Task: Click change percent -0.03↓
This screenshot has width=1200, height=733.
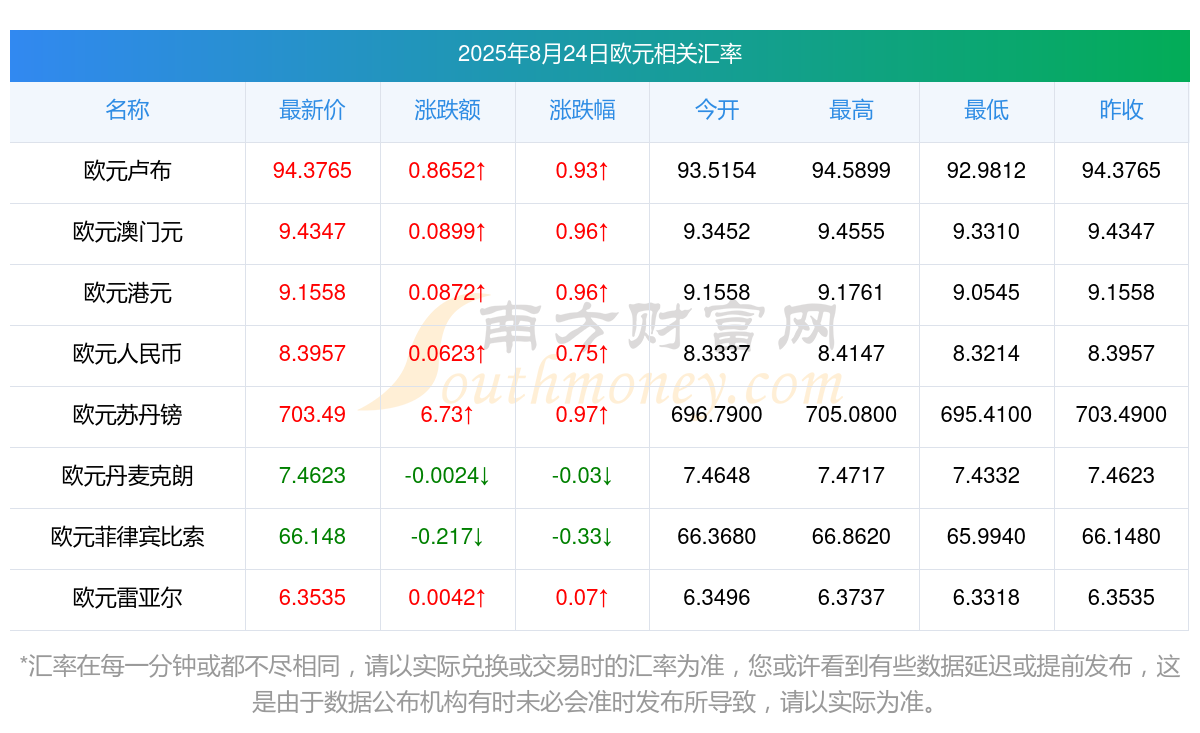Action: point(582,476)
